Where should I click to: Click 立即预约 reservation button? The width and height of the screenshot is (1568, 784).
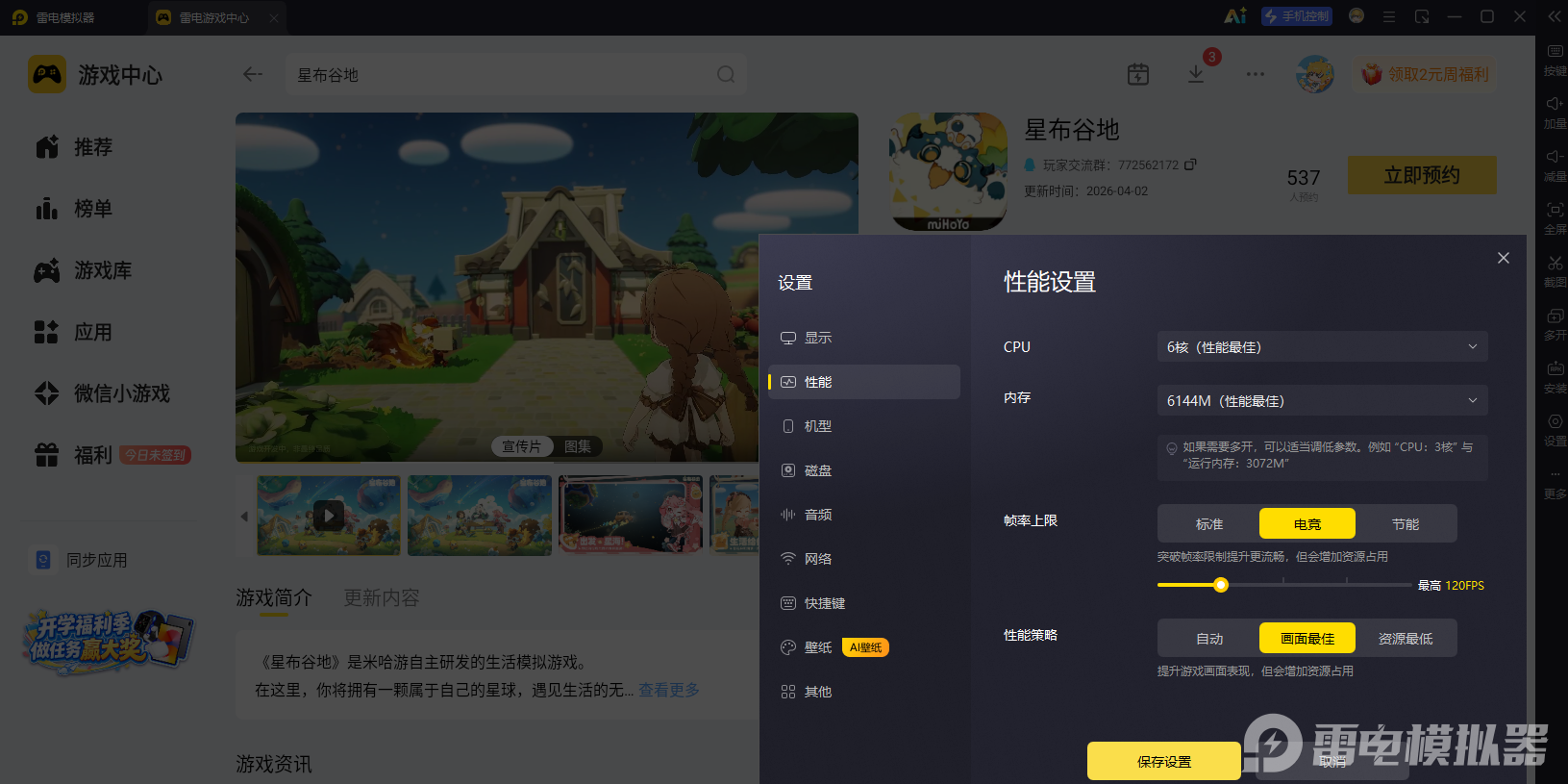[1422, 175]
